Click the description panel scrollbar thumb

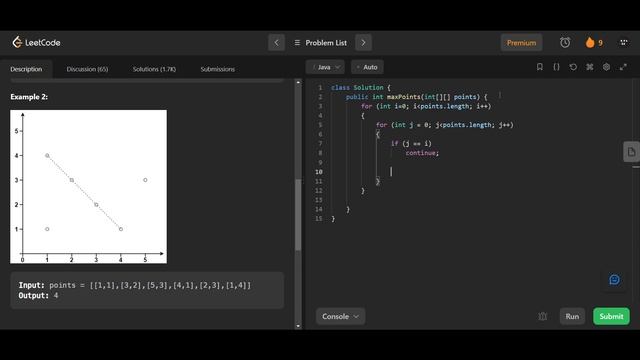[298, 215]
